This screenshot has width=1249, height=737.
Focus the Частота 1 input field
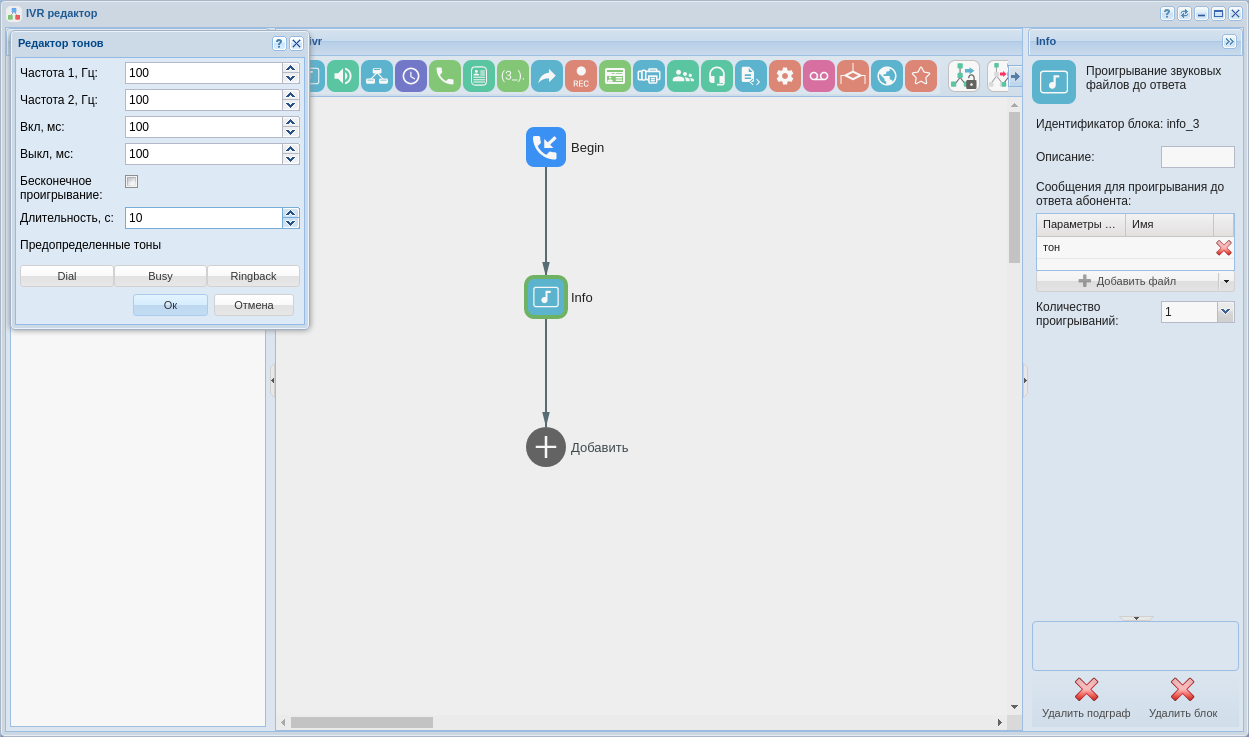(x=204, y=73)
